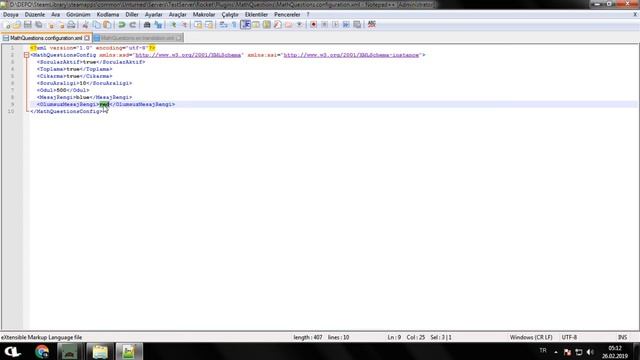Switch to the second MathQuestions translation tab
640x360 pixels.
click(x=137, y=38)
